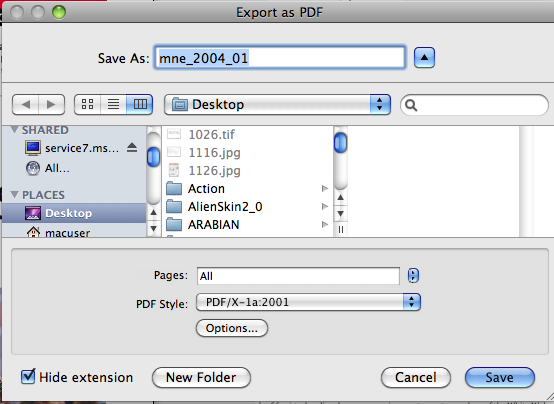Uncheck the Hide extension checkbox

coord(28,376)
